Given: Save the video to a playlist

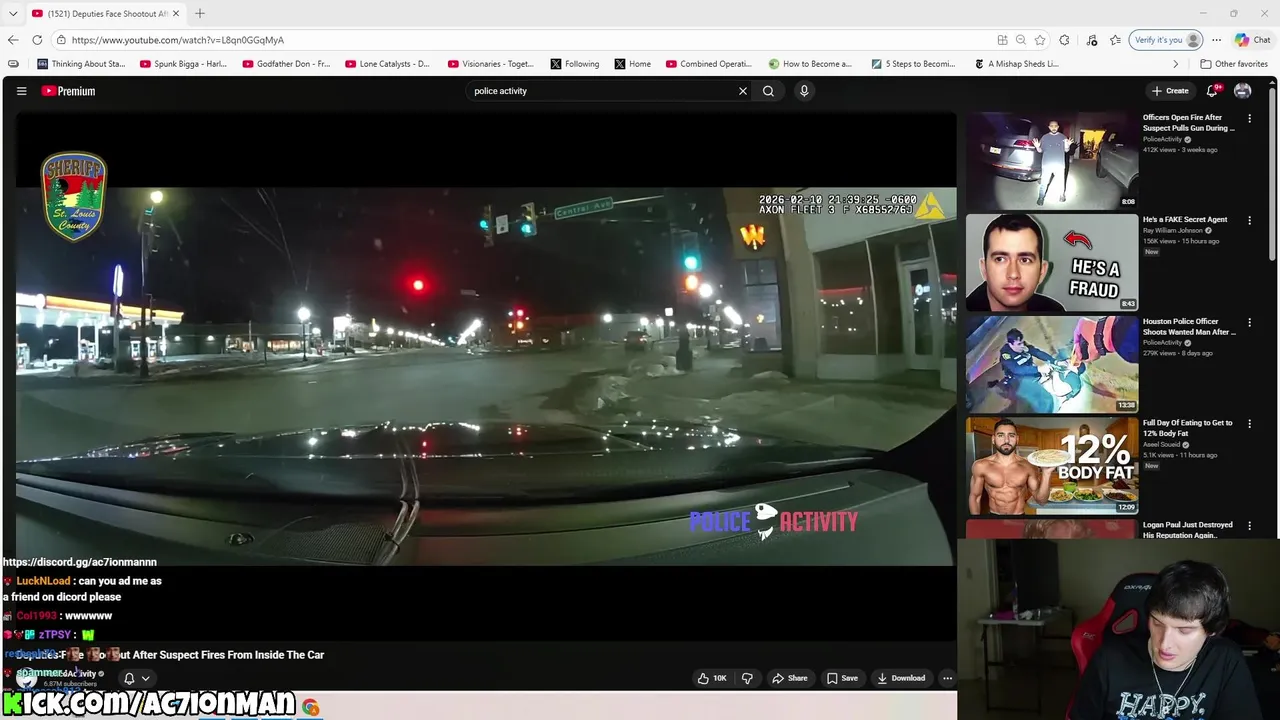Looking at the screenshot, I should (x=842, y=678).
